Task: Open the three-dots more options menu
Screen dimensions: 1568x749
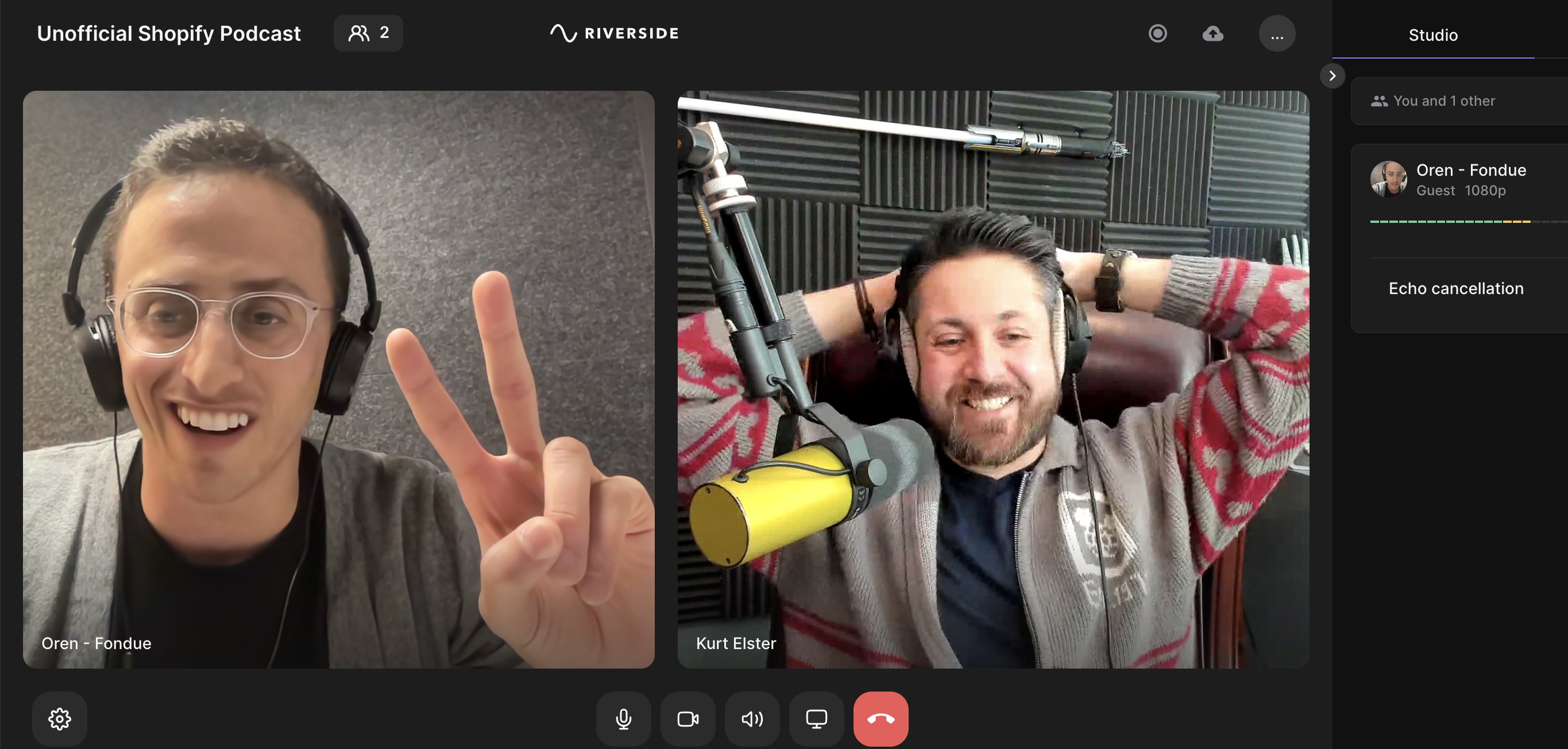Action: coord(1277,33)
